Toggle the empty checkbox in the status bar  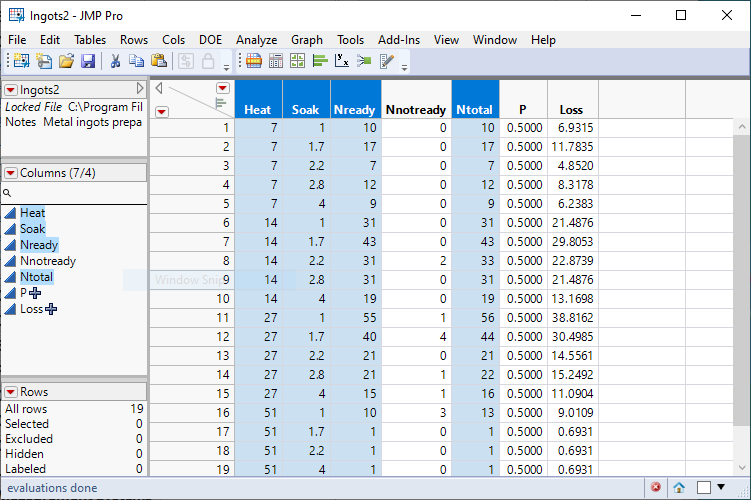click(x=706, y=487)
